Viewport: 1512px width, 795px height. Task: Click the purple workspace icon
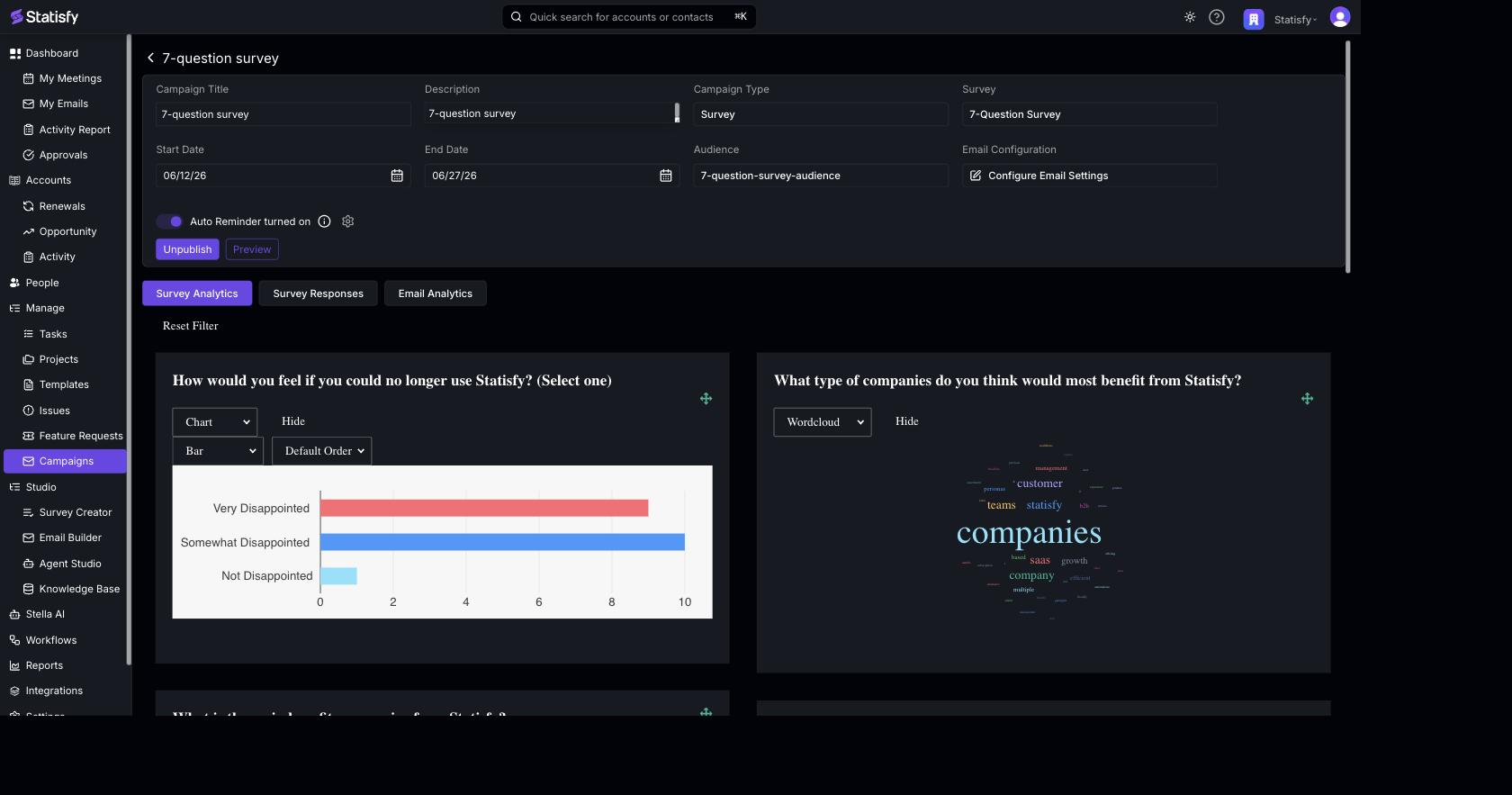click(x=1254, y=19)
